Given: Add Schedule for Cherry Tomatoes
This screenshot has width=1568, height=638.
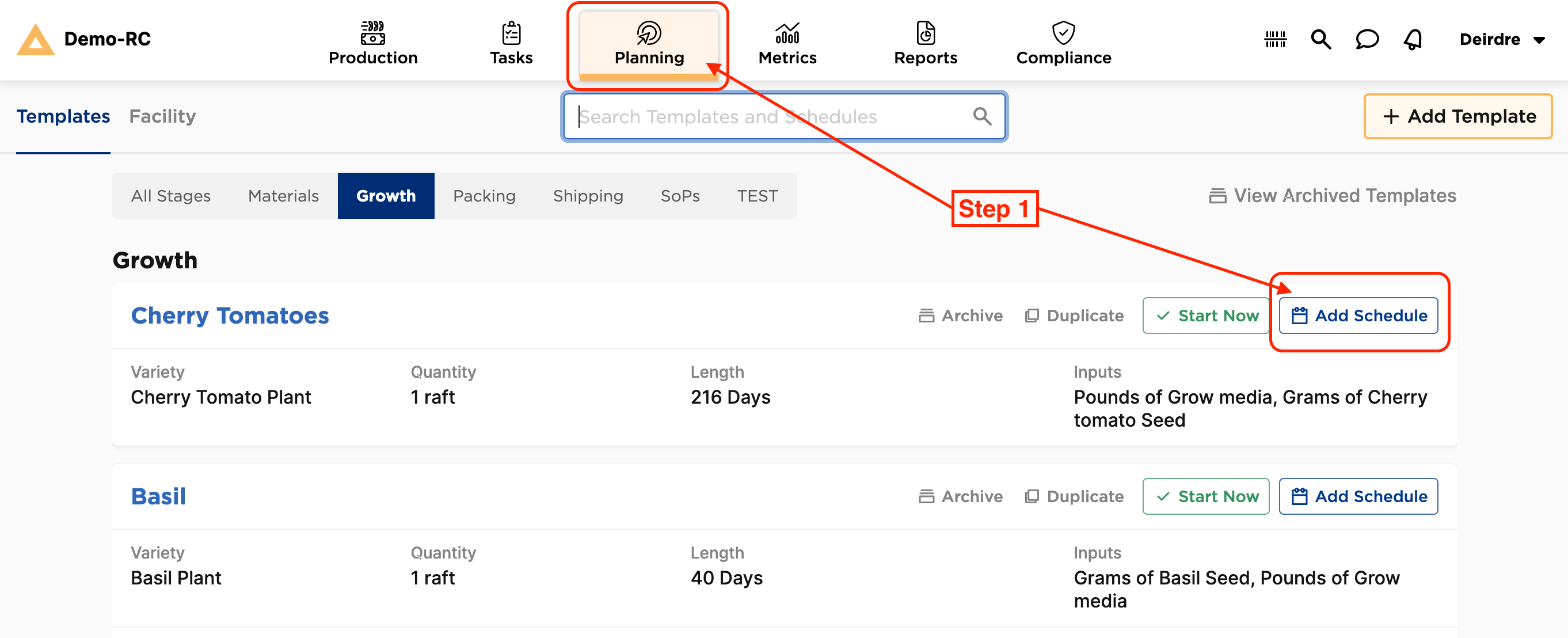Looking at the screenshot, I should [x=1358, y=316].
